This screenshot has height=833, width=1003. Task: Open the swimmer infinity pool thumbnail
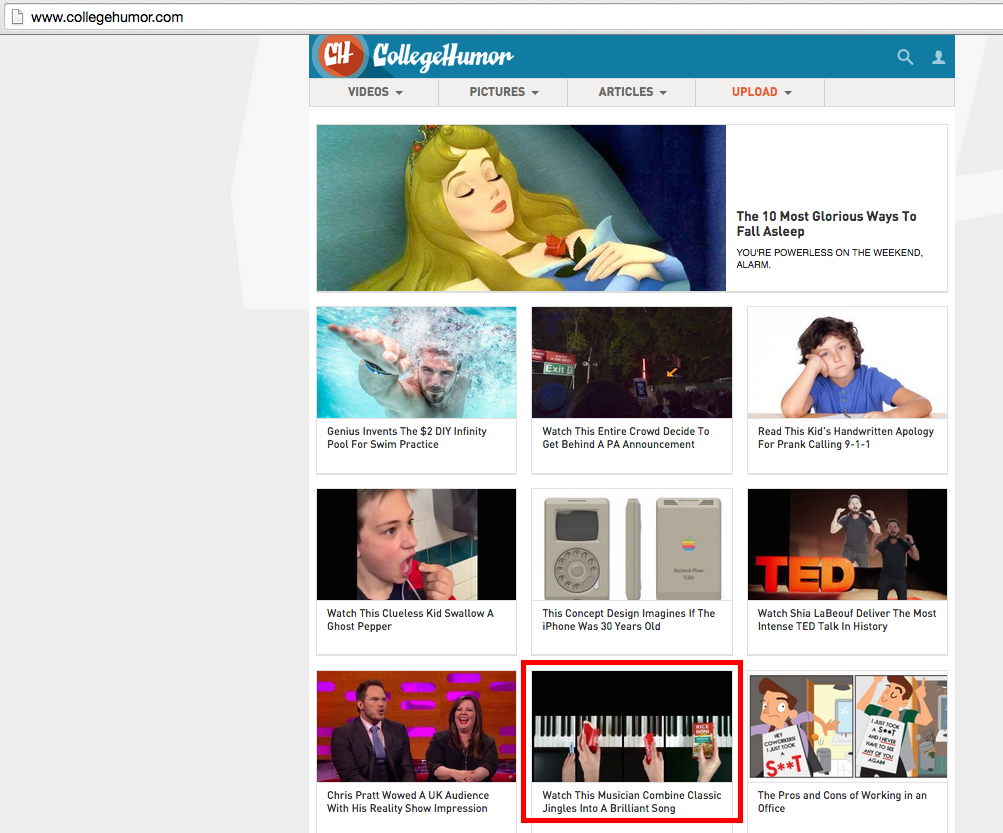(x=416, y=363)
